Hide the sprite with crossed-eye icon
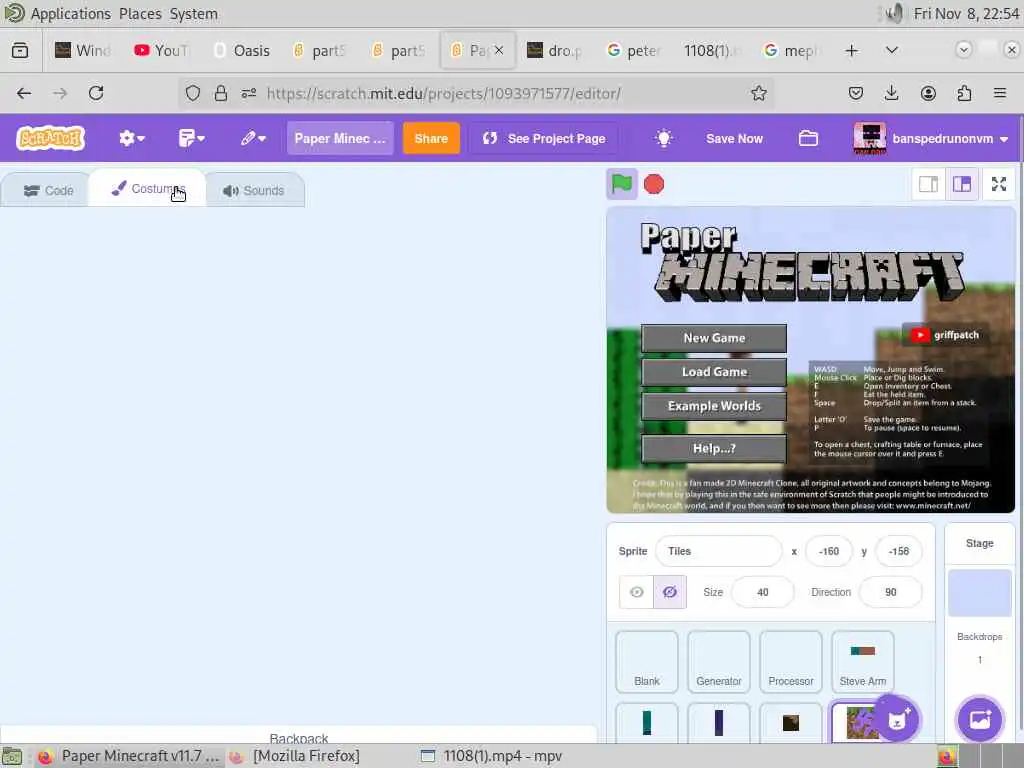Viewport: 1024px width, 768px height. (669, 592)
